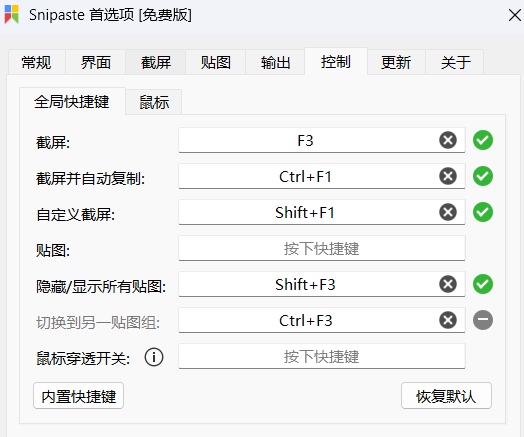
Task: Click the green checkmark next to F3
Action: pyautogui.click(x=483, y=140)
